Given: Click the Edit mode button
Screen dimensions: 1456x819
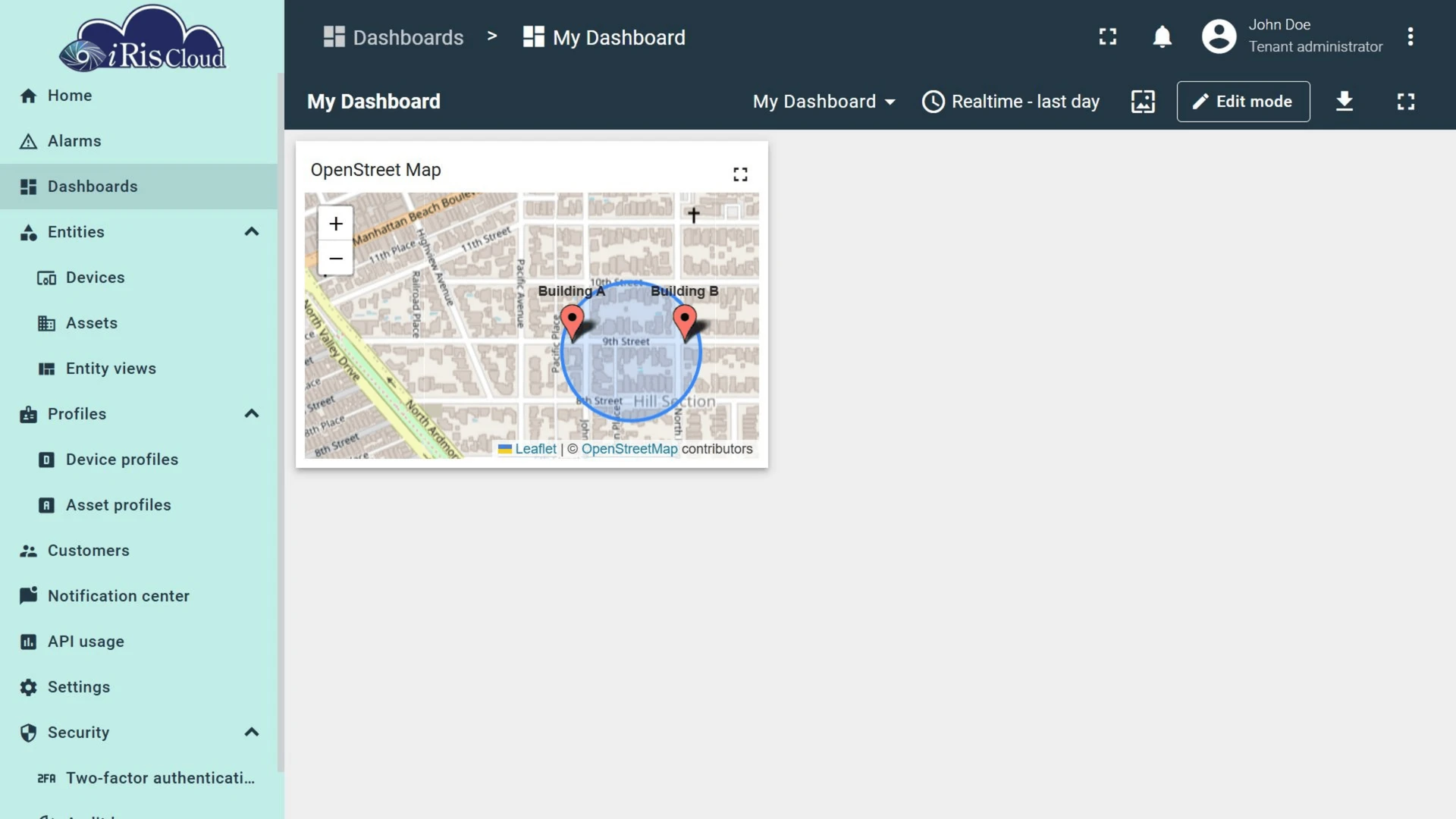Looking at the screenshot, I should [1243, 102].
